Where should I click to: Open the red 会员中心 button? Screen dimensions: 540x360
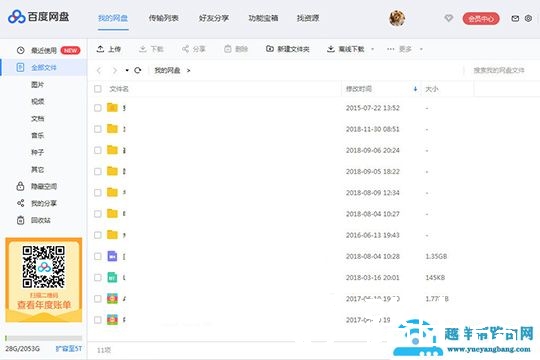(x=481, y=19)
